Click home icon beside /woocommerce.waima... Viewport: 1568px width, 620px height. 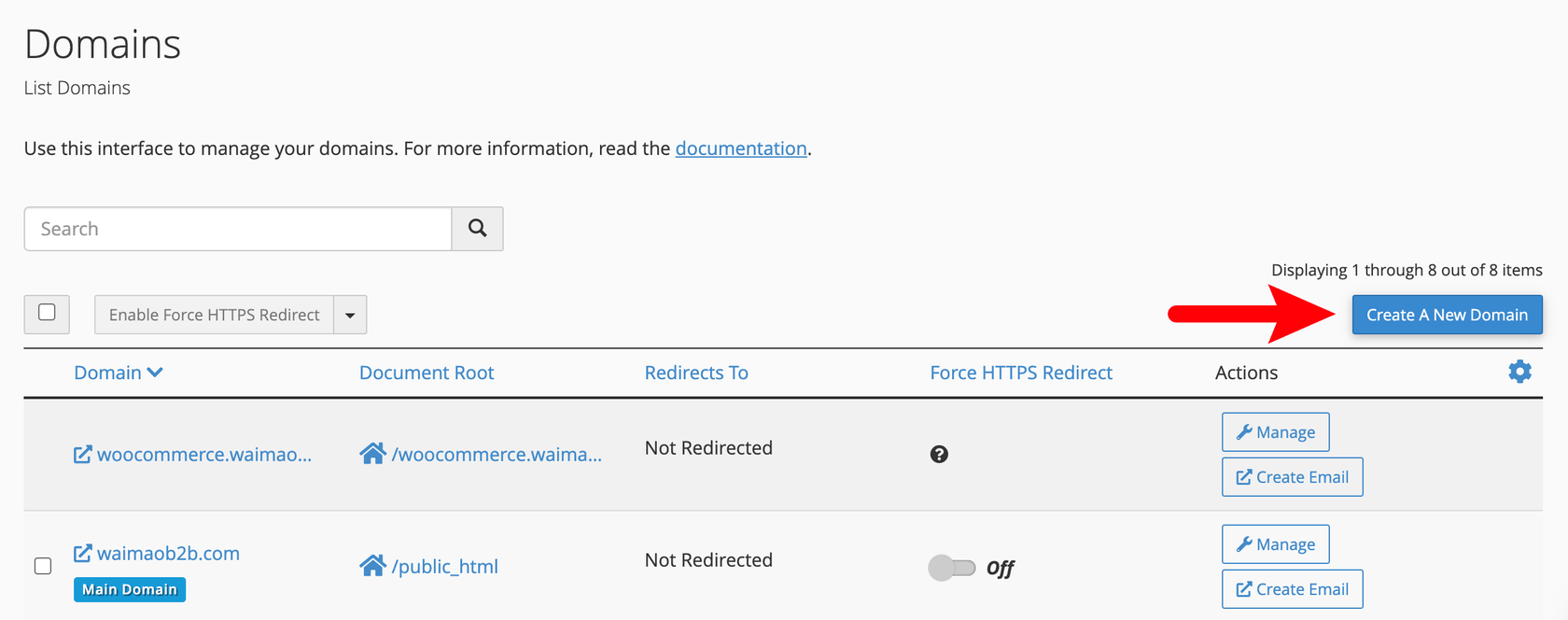pos(372,454)
